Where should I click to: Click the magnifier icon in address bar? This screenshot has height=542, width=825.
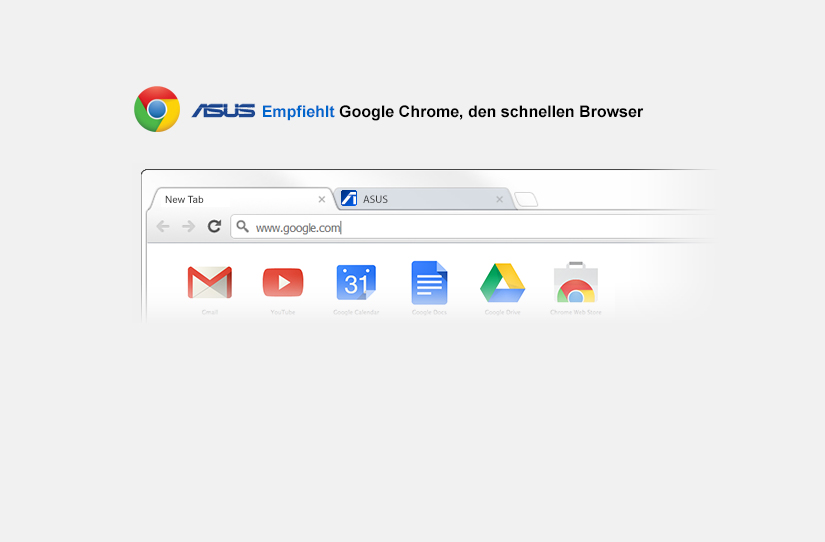pyautogui.click(x=242, y=227)
